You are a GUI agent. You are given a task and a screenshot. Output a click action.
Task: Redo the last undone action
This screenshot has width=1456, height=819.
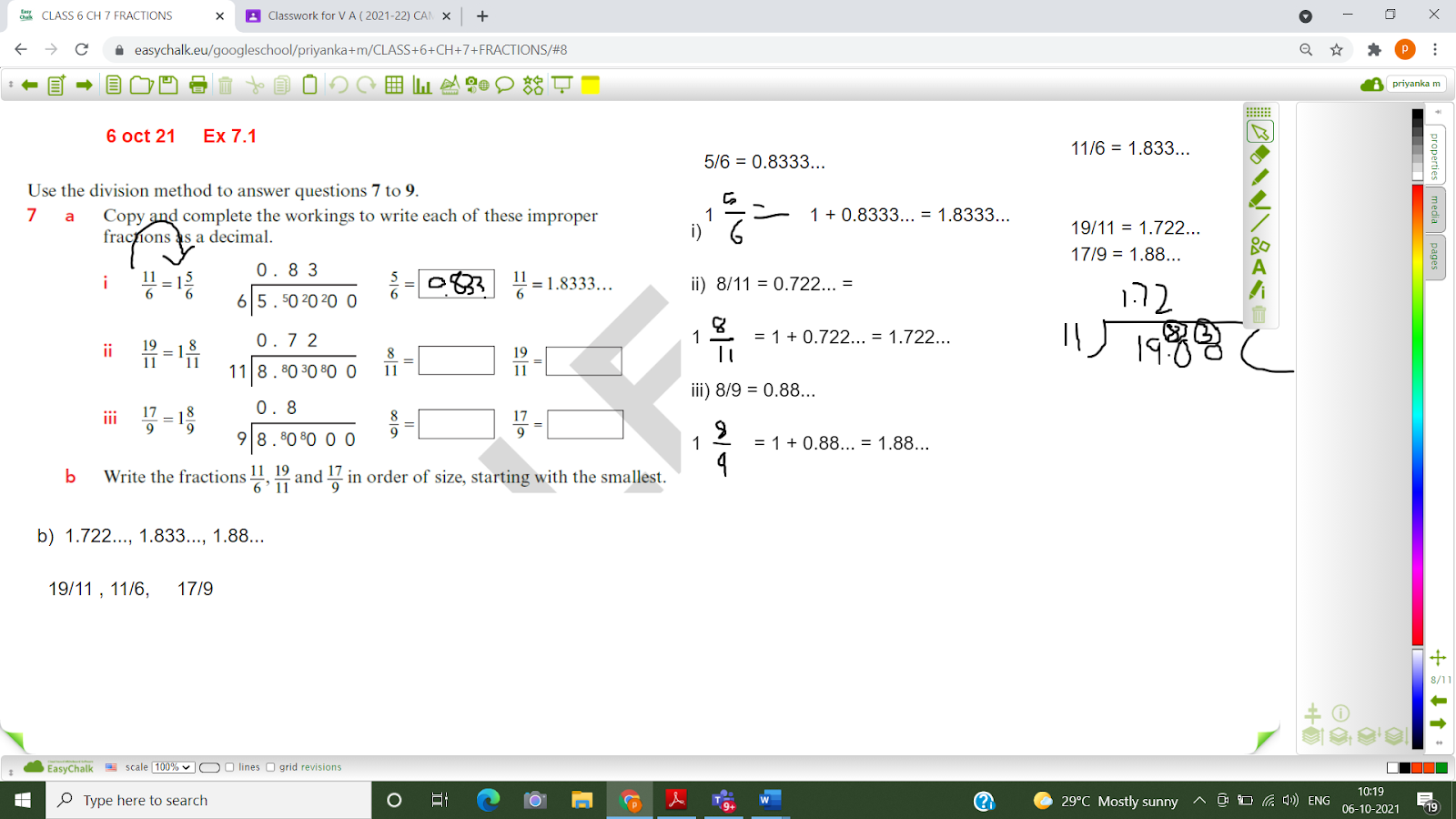tap(366, 85)
